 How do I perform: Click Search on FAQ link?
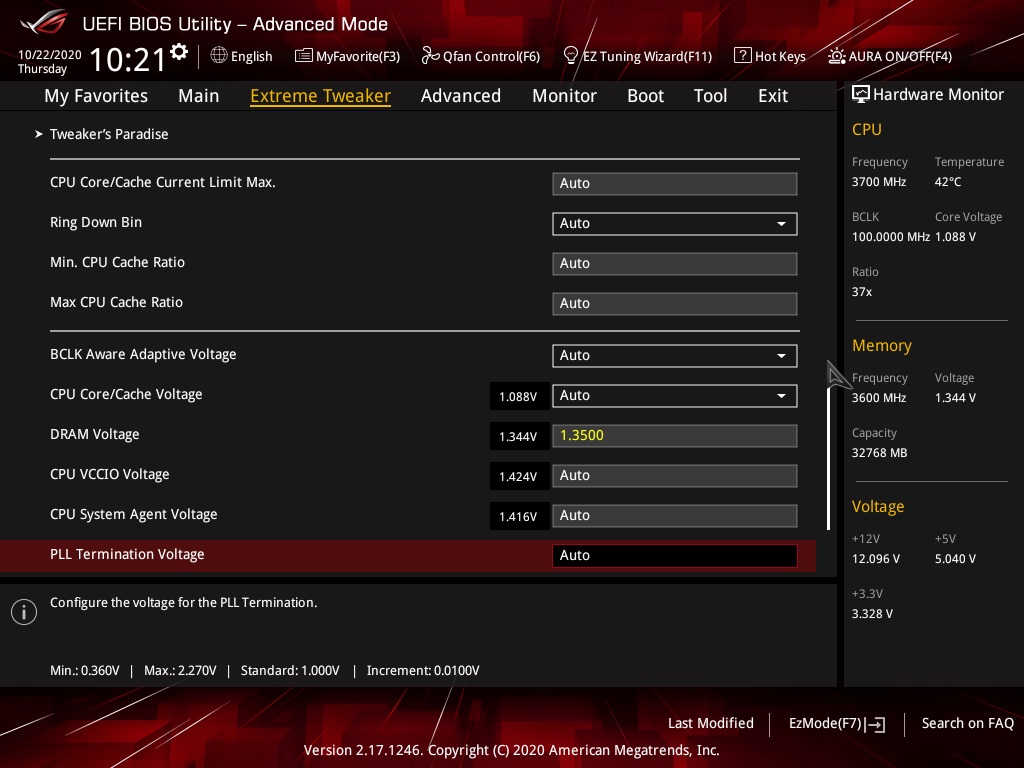click(x=967, y=723)
